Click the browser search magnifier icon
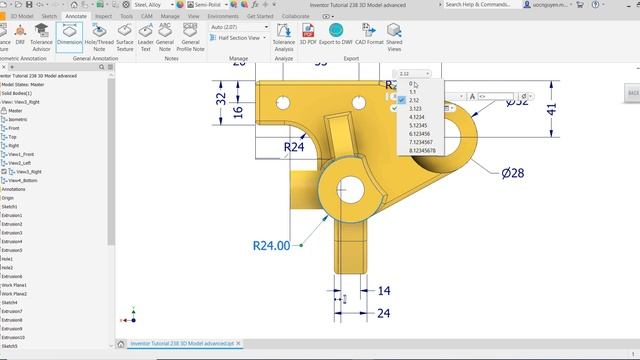The image size is (640, 360). [x=102, y=67]
